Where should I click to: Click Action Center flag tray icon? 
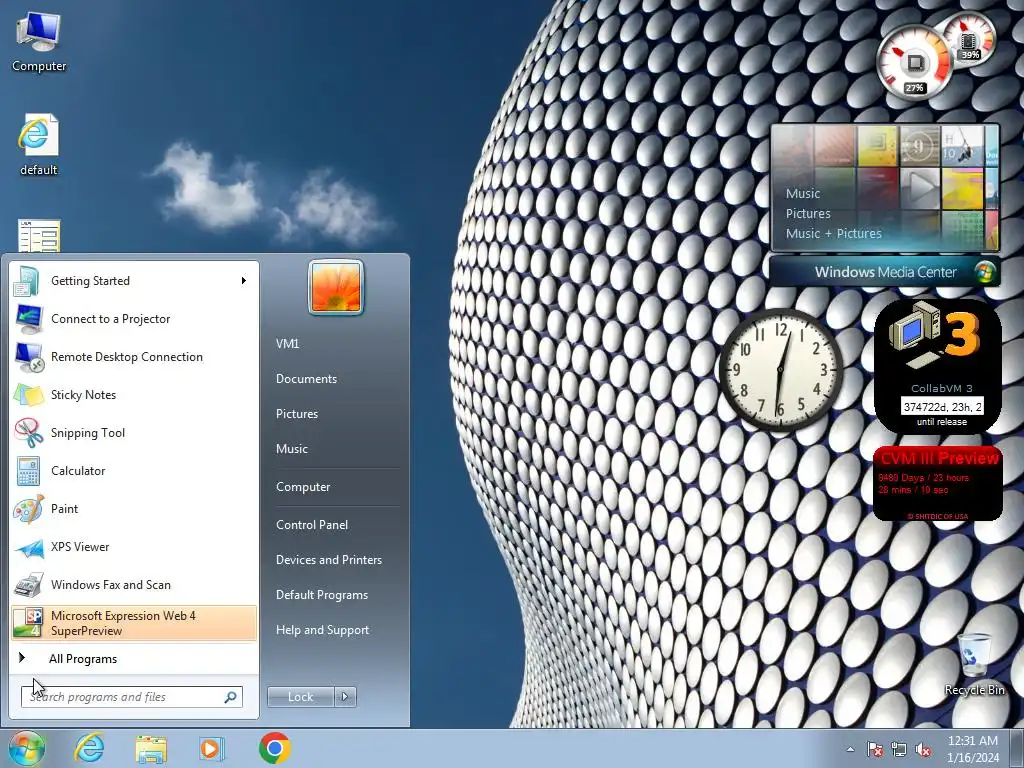coord(874,749)
